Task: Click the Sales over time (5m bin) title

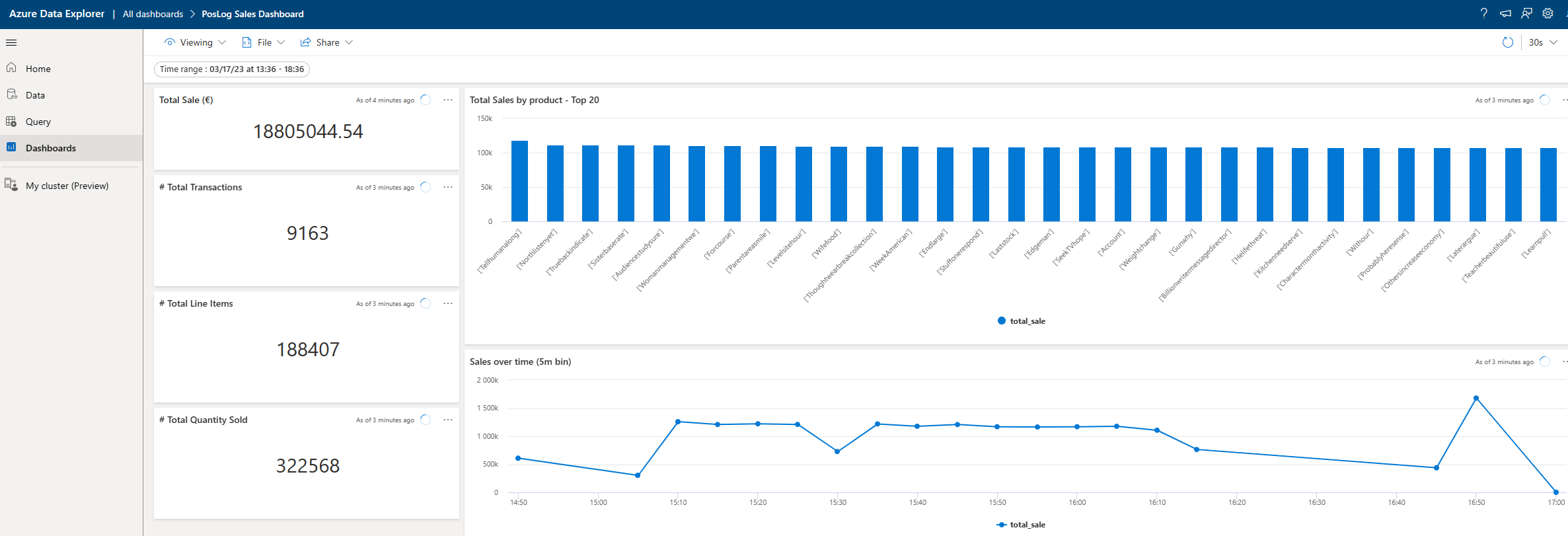Action: pos(520,362)
